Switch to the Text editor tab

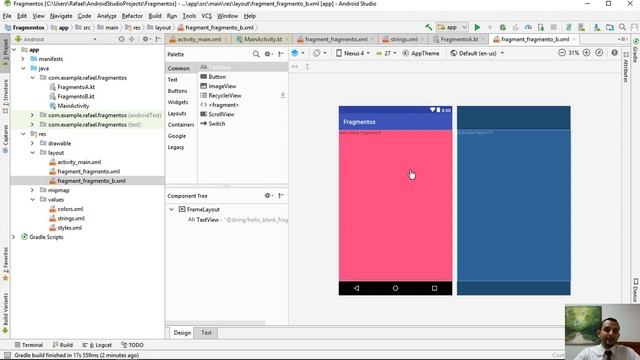(x=206, y=333)
